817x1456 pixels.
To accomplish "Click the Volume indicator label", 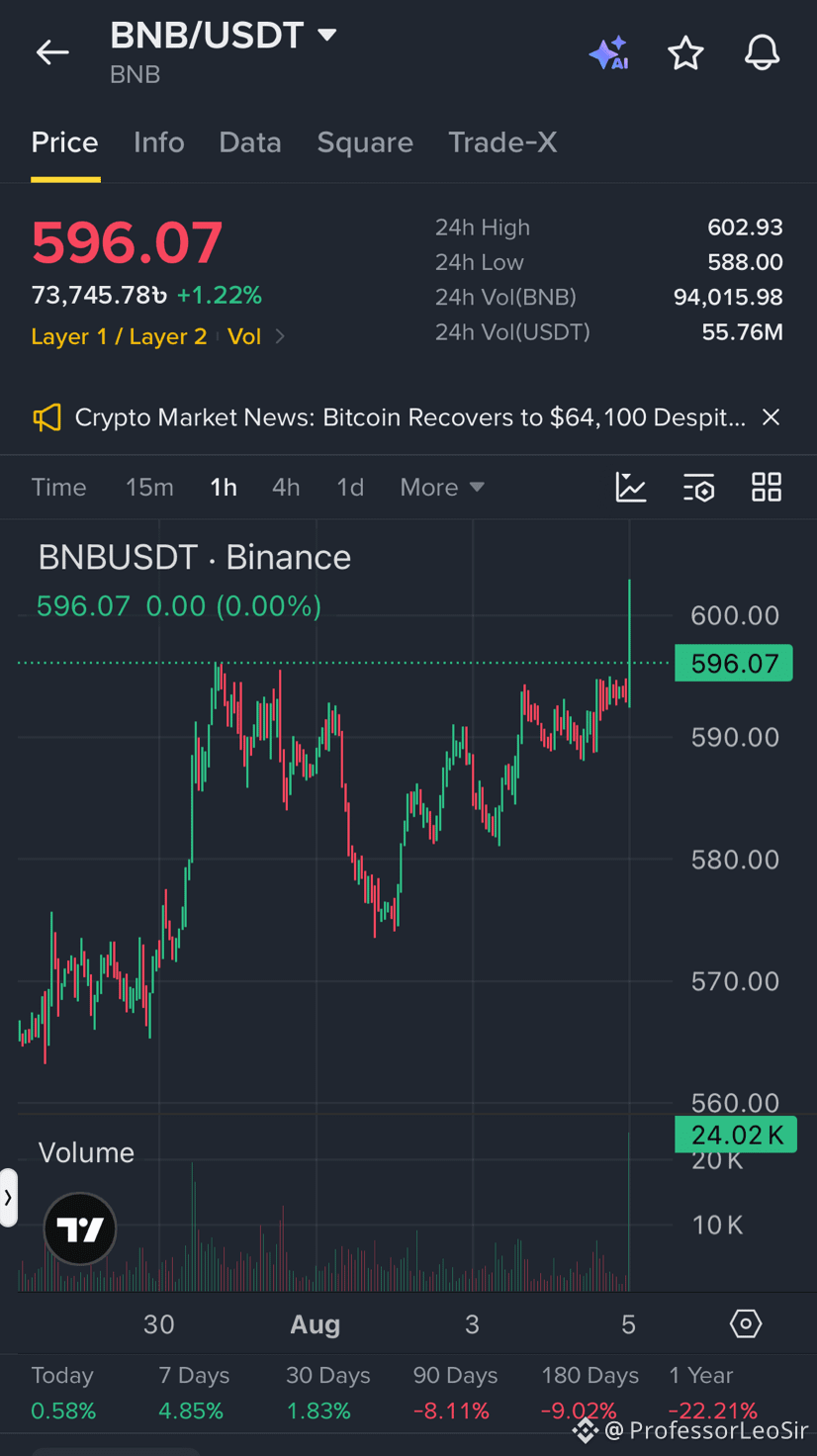I will [x=86, y=1152].
